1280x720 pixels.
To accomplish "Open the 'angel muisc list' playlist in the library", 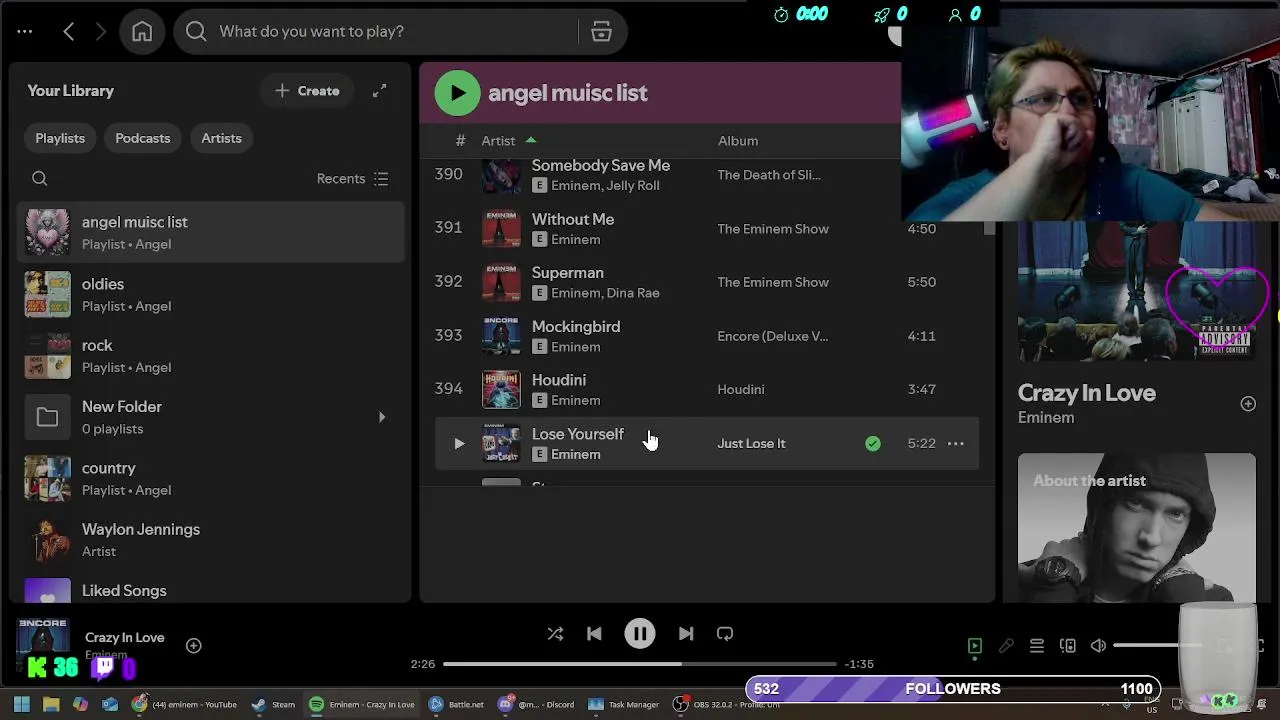I will (x=211, y=232).
